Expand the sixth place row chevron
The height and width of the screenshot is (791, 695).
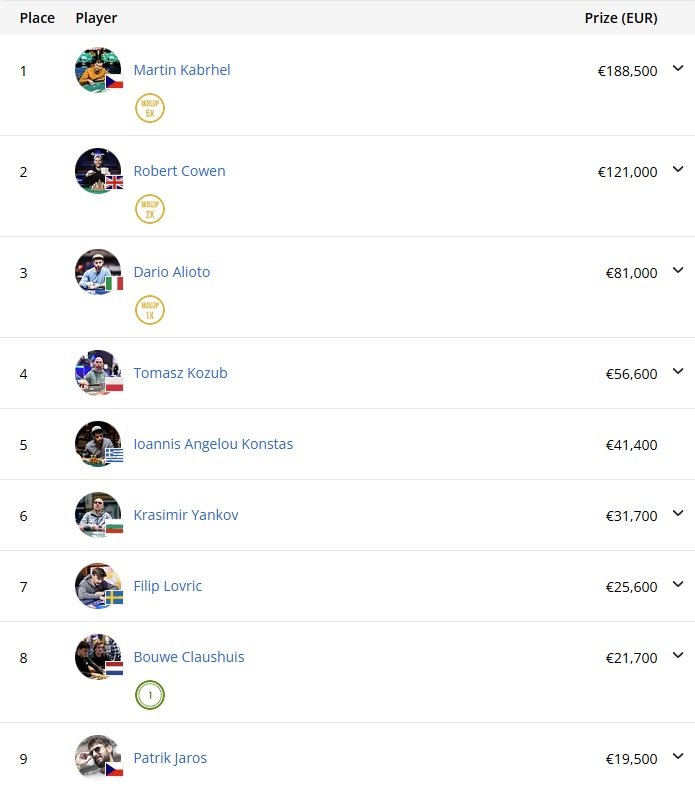click(678, 514)
